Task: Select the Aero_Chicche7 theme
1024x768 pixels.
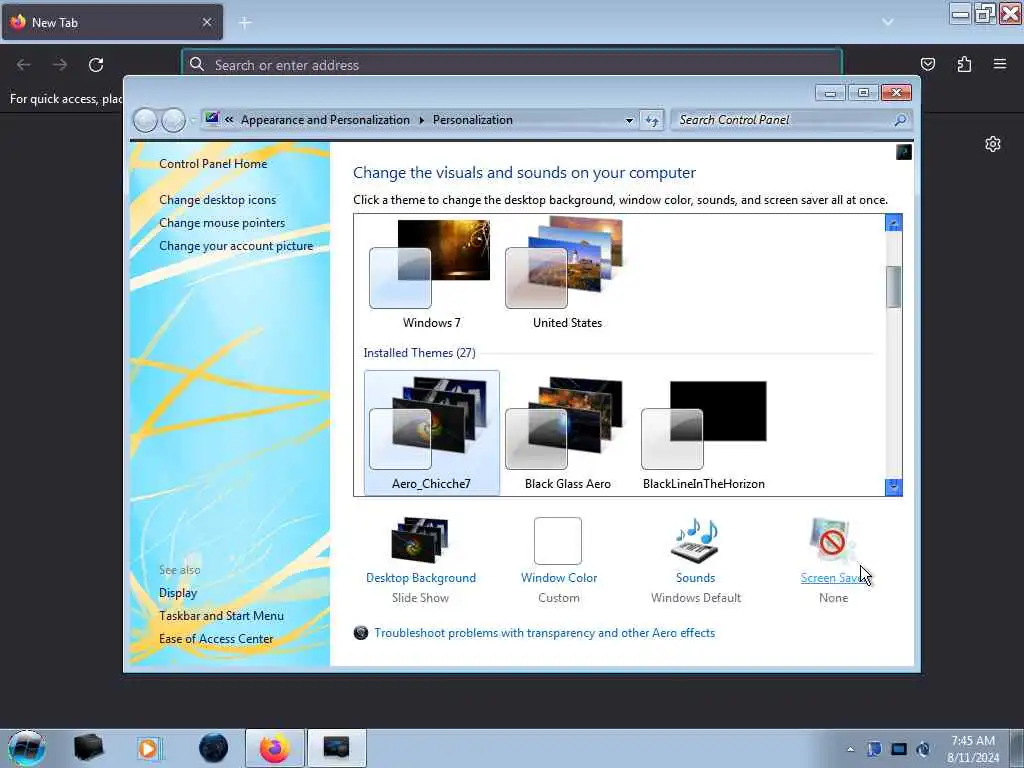Action: (x=432, y=432)
